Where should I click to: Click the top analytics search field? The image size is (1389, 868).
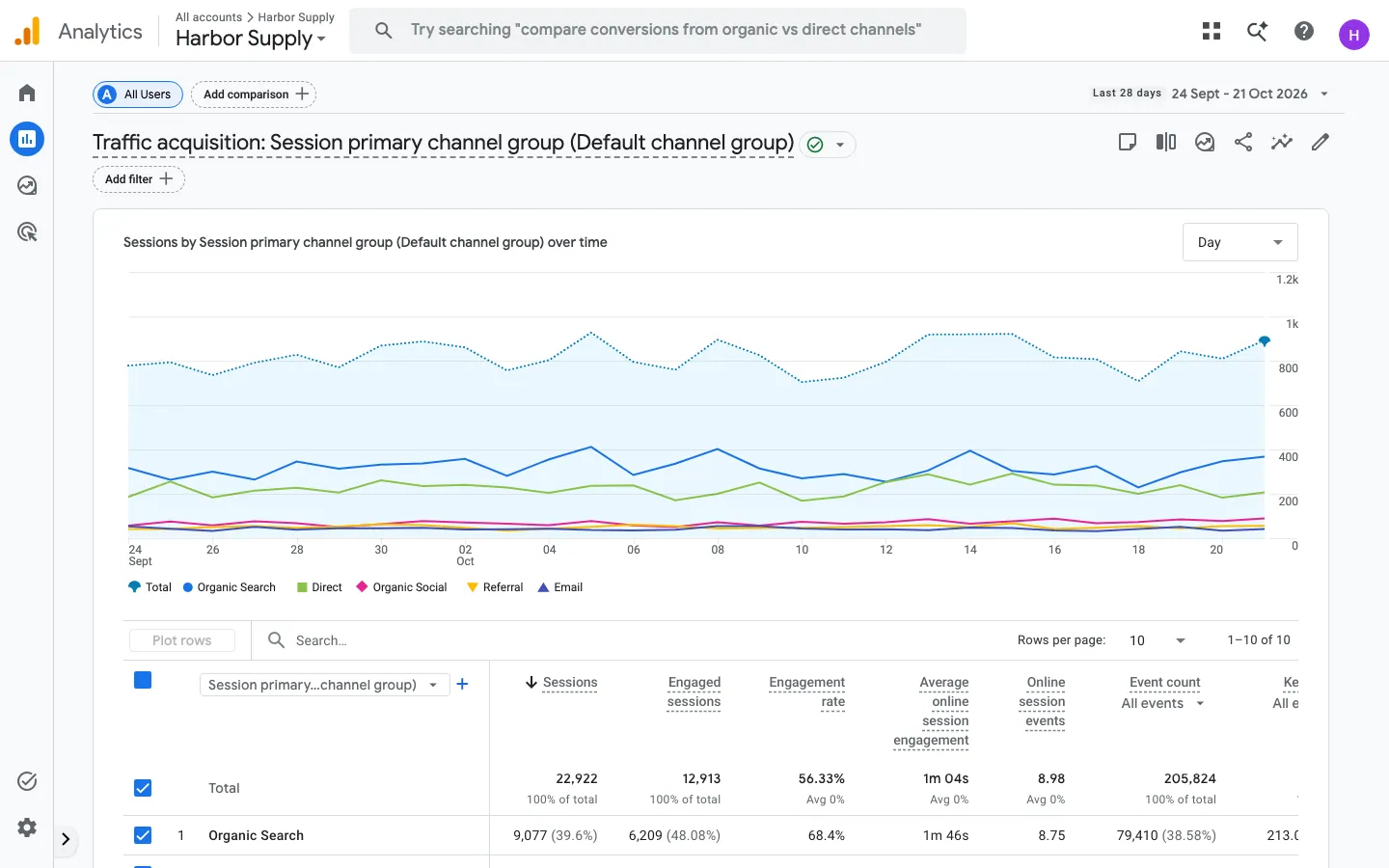[x=658, y=31]
